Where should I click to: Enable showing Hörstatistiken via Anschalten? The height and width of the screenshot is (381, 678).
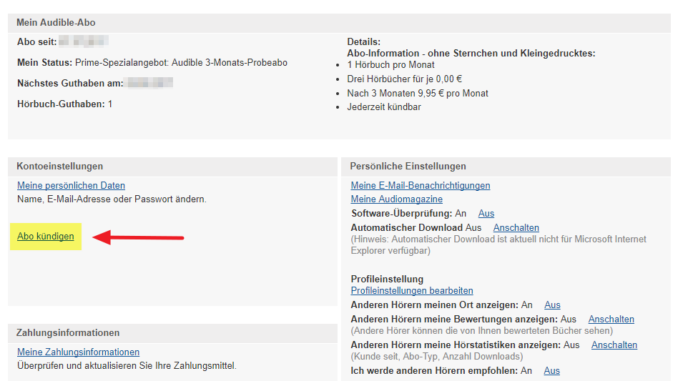pos(614,345)
